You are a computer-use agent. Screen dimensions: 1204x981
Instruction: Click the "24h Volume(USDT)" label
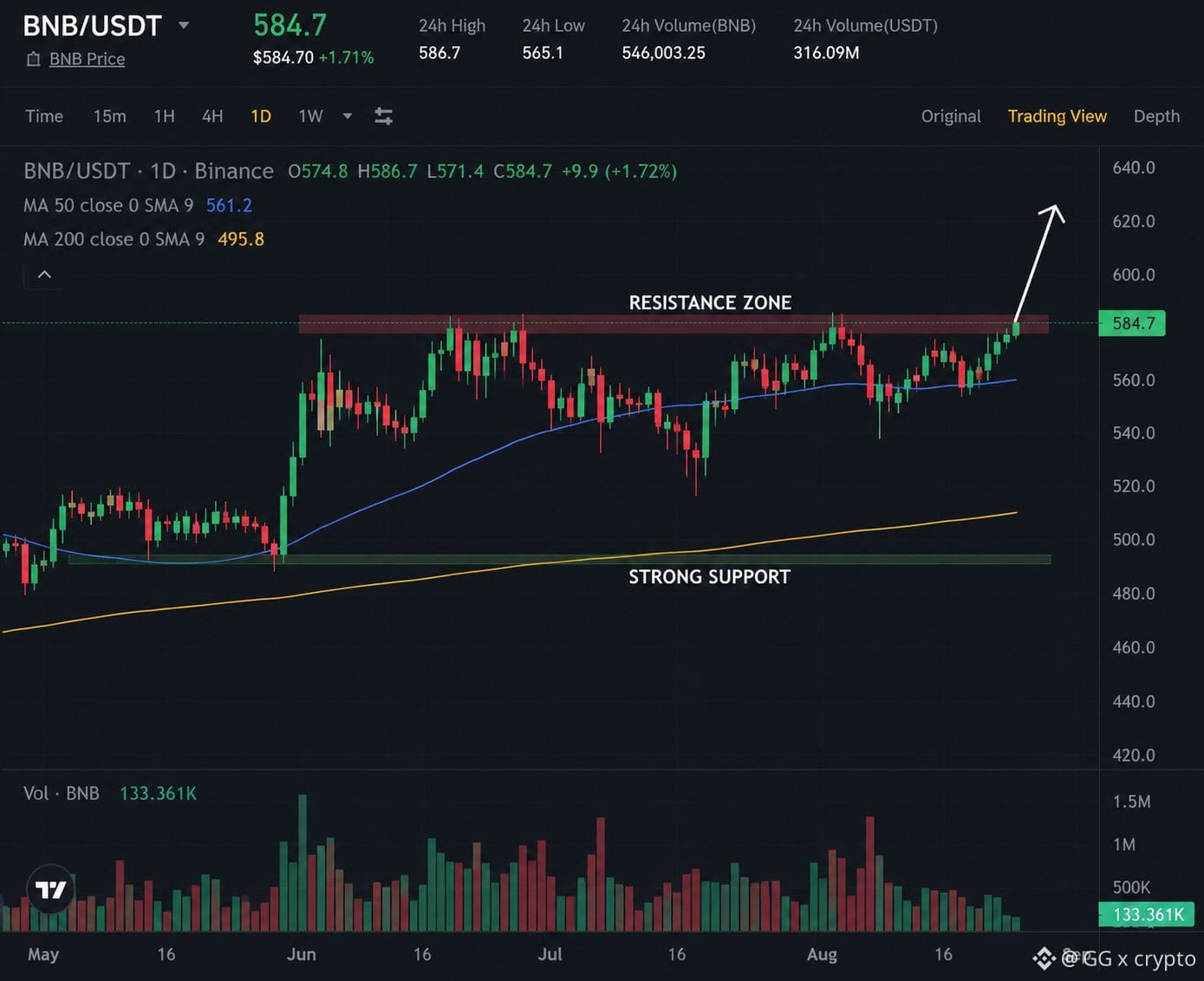(x=865, y=26)
